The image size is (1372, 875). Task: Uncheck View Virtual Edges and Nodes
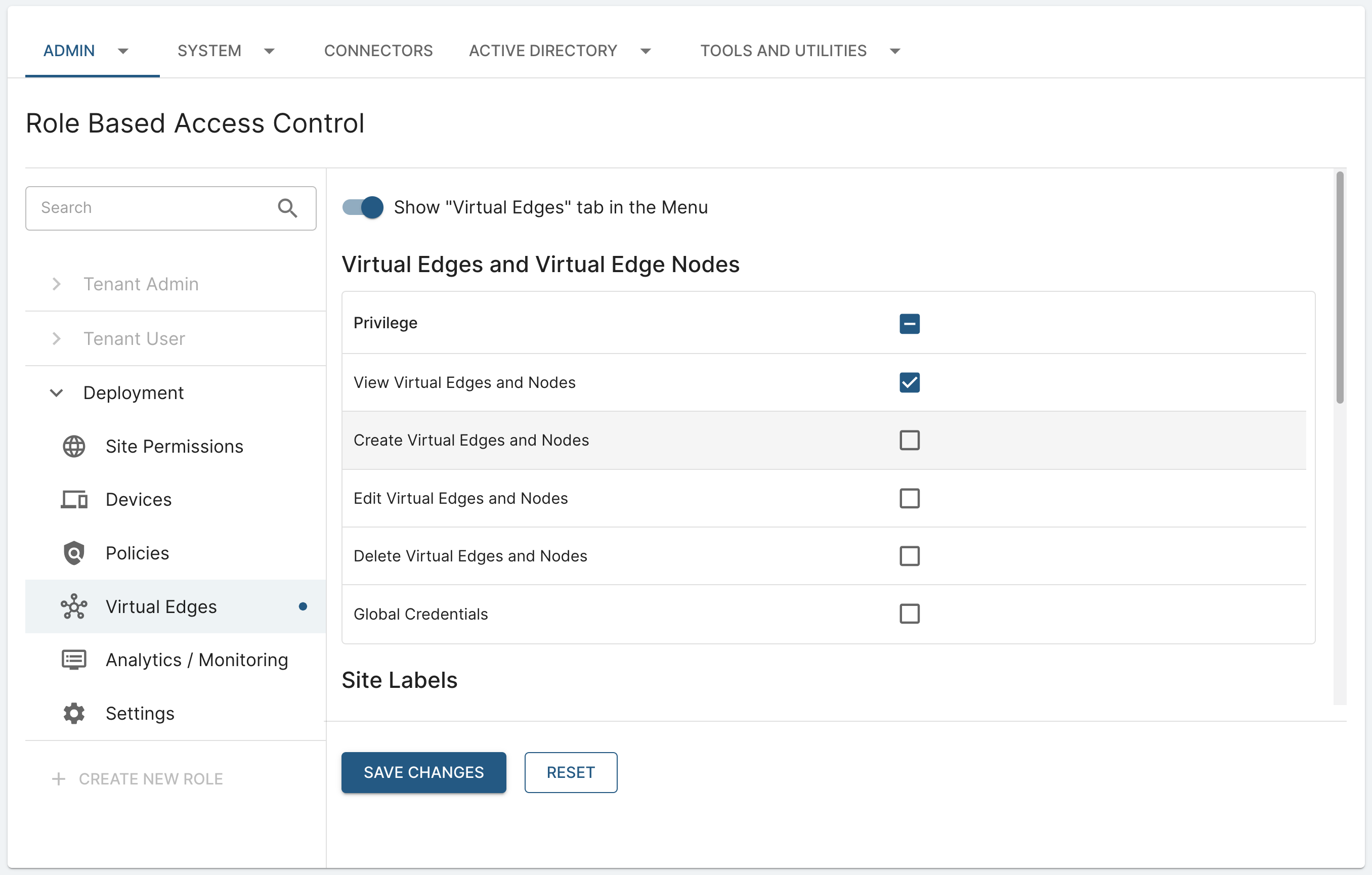point(909,382)
